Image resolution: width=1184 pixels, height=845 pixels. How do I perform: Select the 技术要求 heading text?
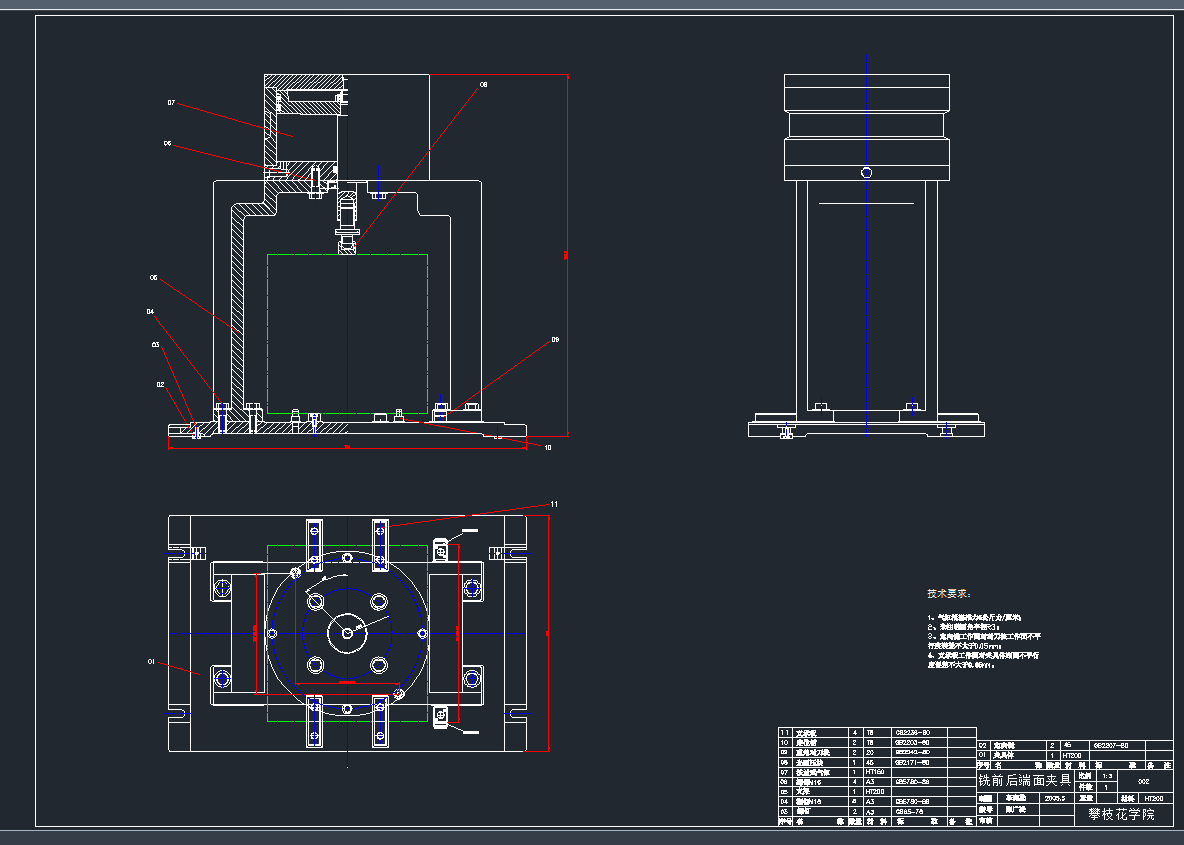tap(949, 593)
